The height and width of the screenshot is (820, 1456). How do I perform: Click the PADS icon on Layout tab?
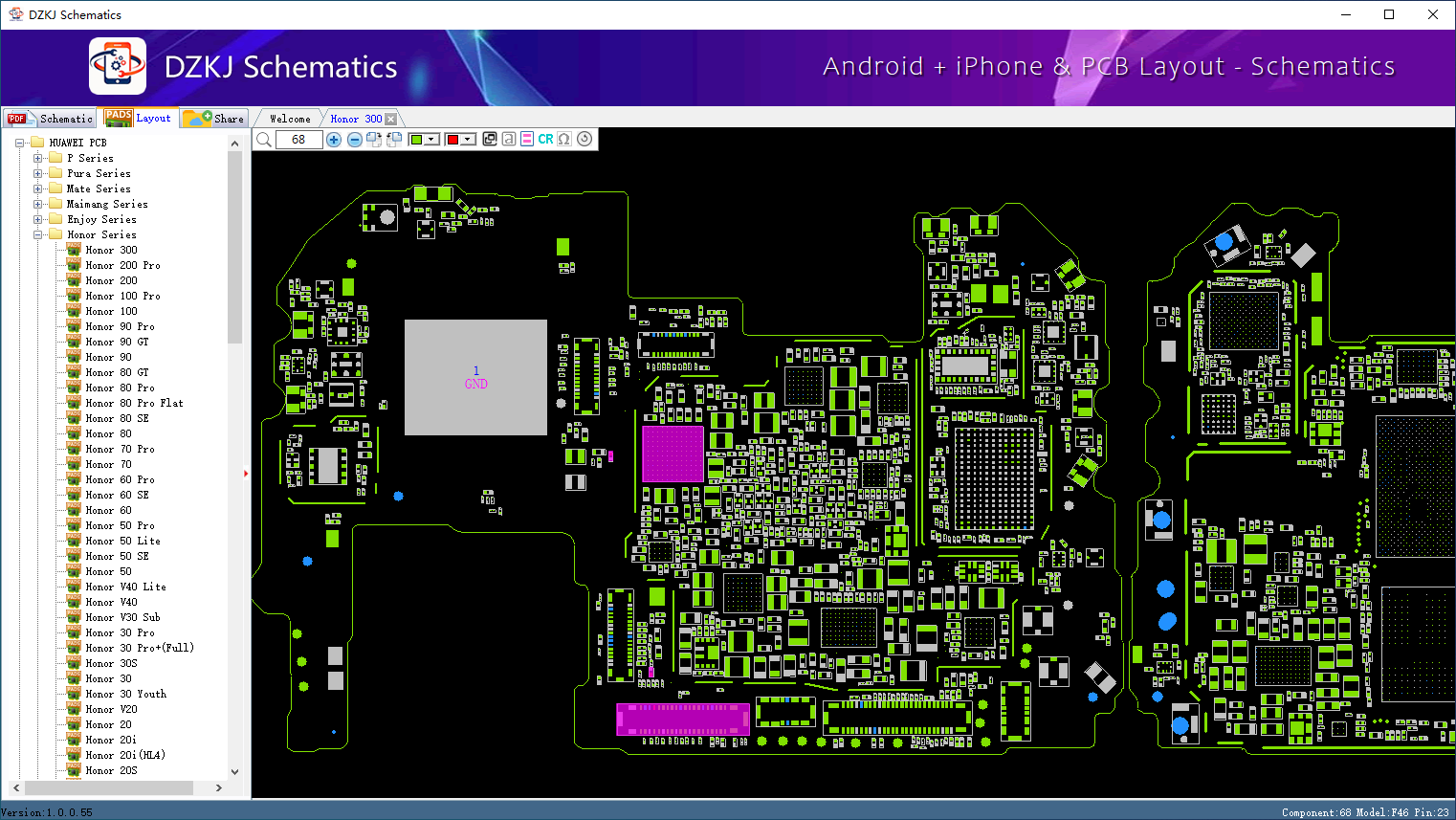click(x=119, y=118)
